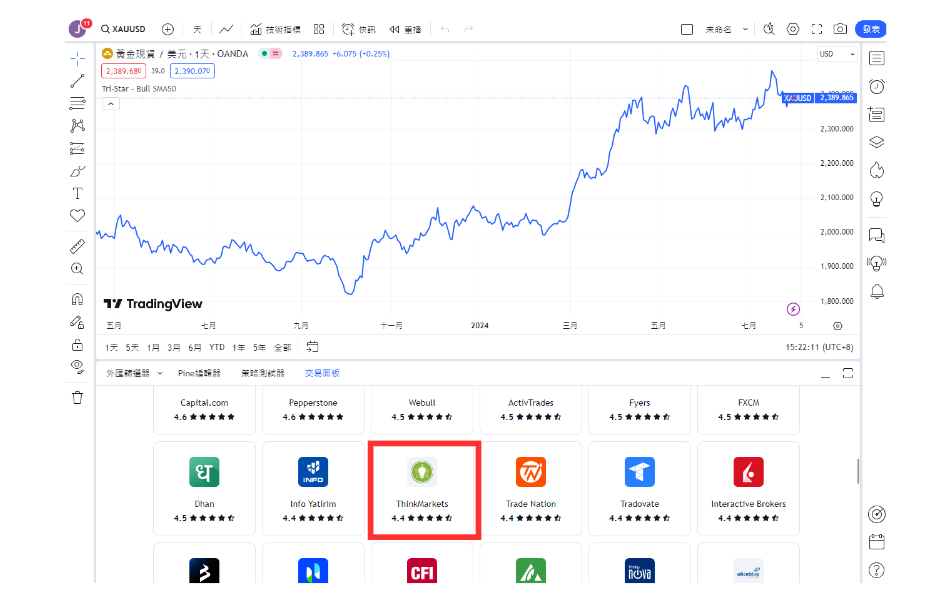Open the calendar icon in right sidebar
952x602 pixels.
click(x=876, y=542)
